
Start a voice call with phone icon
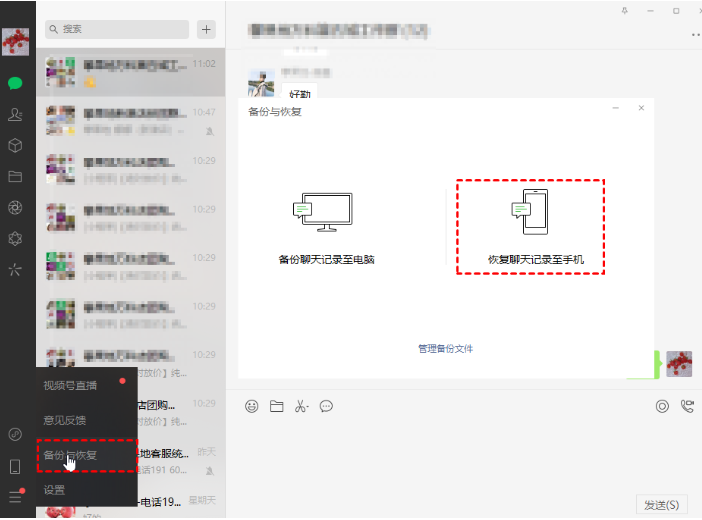point(687,406)
